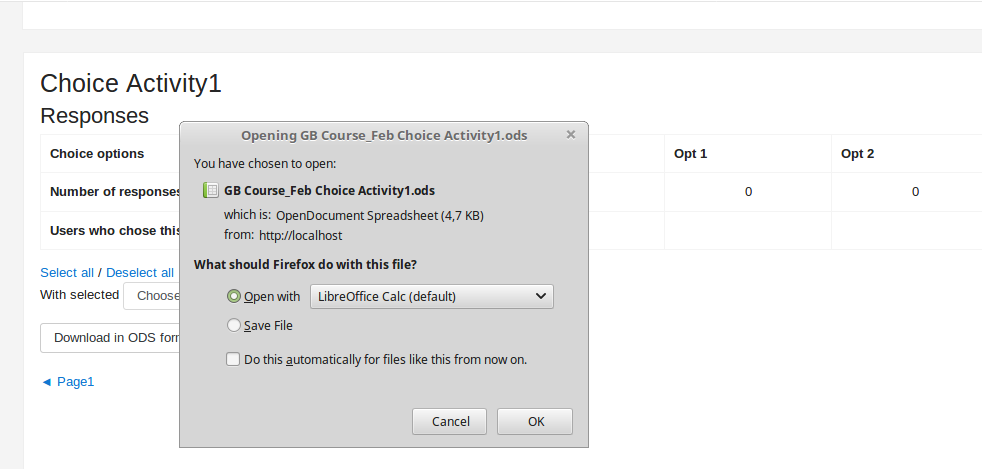
Task: Open the With selected Choose dropdown
Action: pyautogui.click(x=152, y=296)
